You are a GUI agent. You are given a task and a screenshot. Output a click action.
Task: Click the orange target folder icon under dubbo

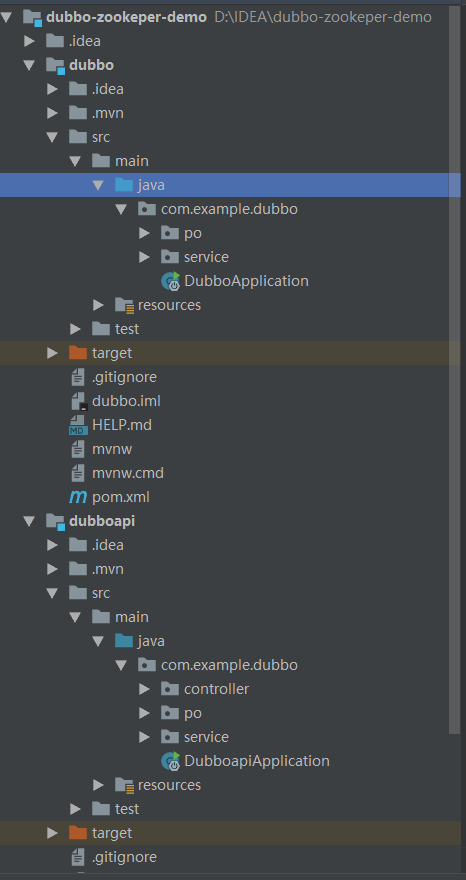coord(77,352)
